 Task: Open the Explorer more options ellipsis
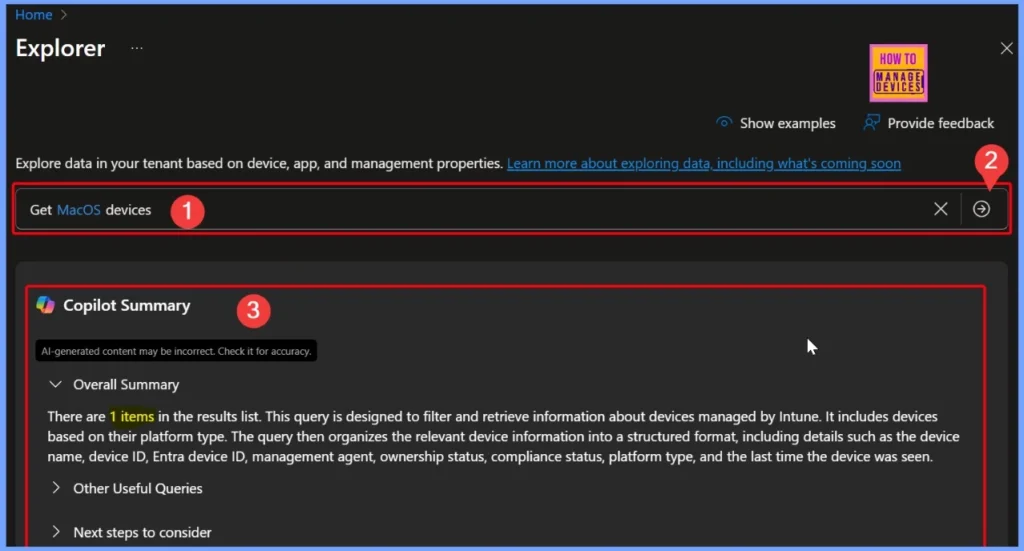pyautogui.click(x=136, y=48)
